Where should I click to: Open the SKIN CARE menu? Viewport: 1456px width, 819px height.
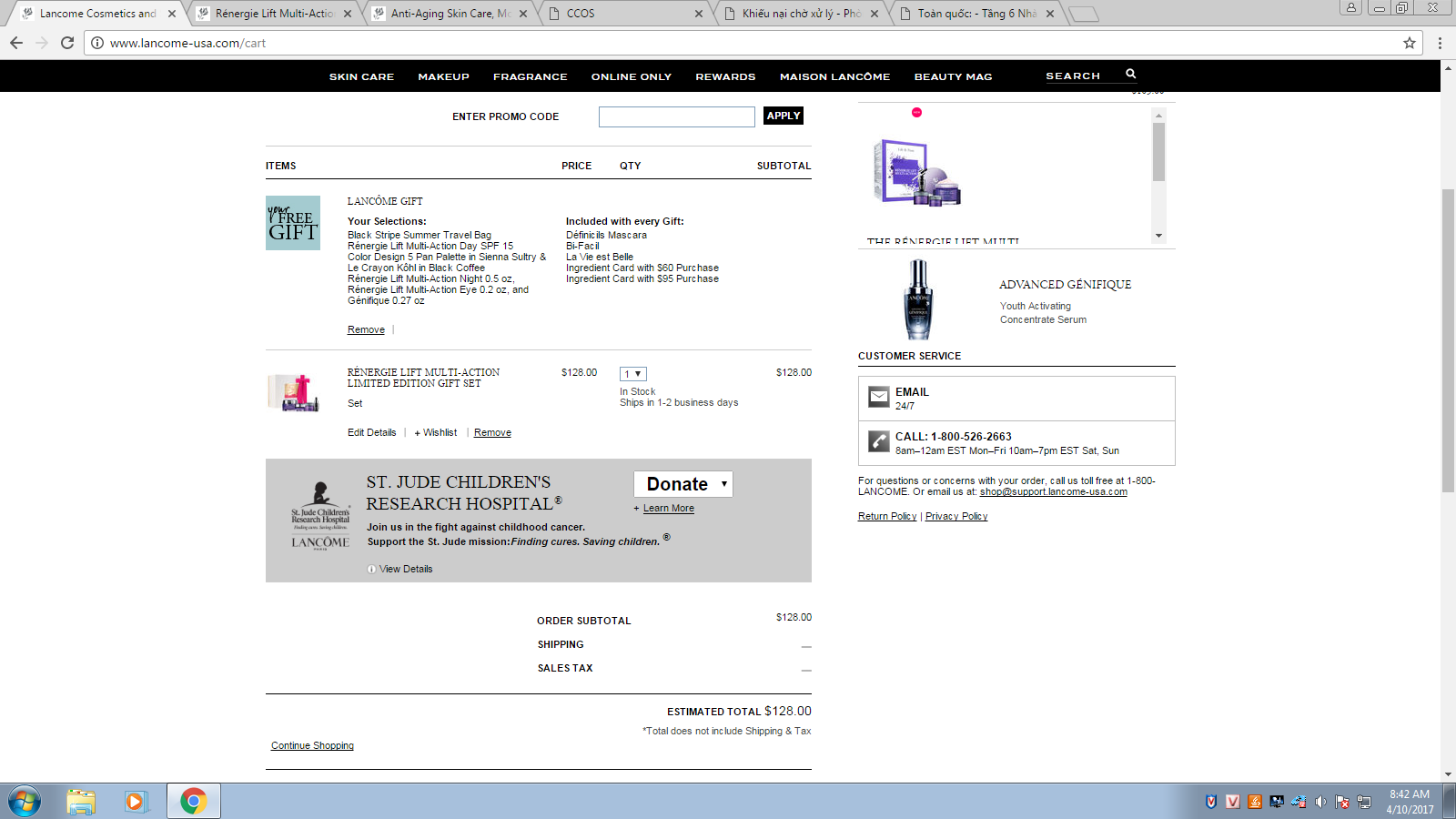(361, 76)
